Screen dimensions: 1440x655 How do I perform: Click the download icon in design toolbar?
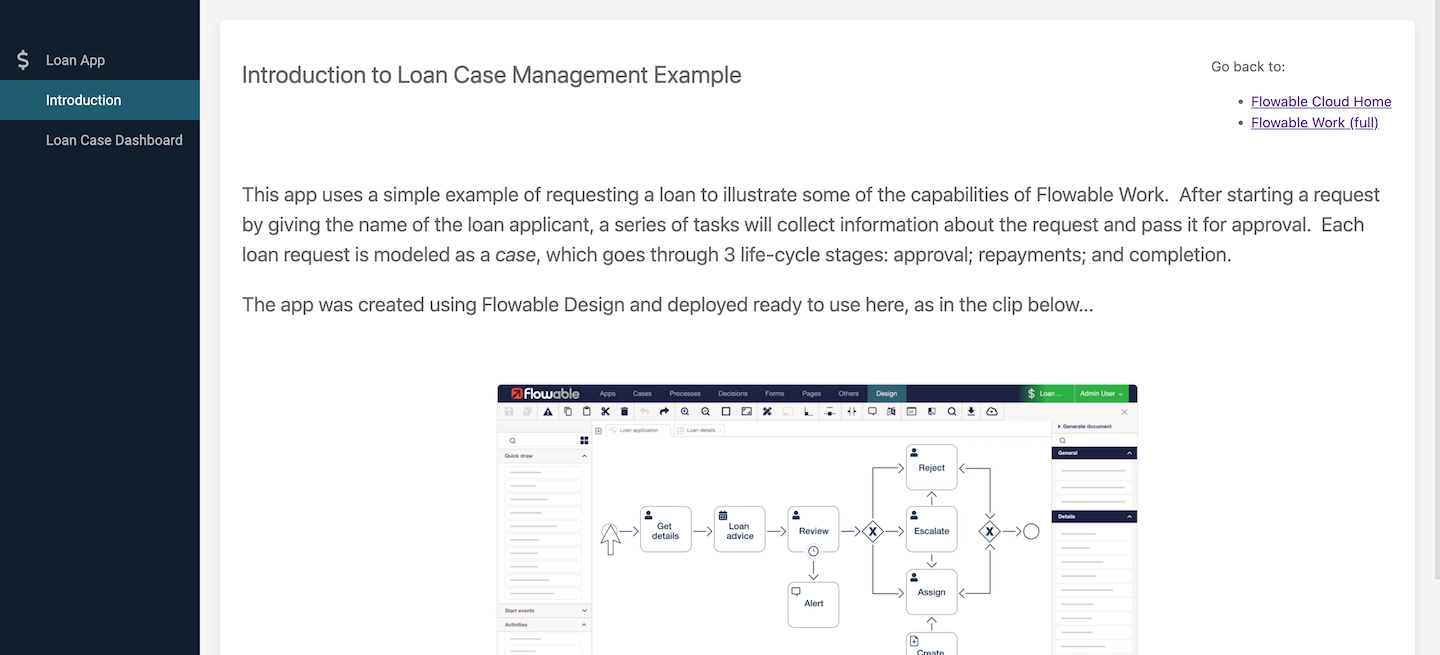pos(971,411)
